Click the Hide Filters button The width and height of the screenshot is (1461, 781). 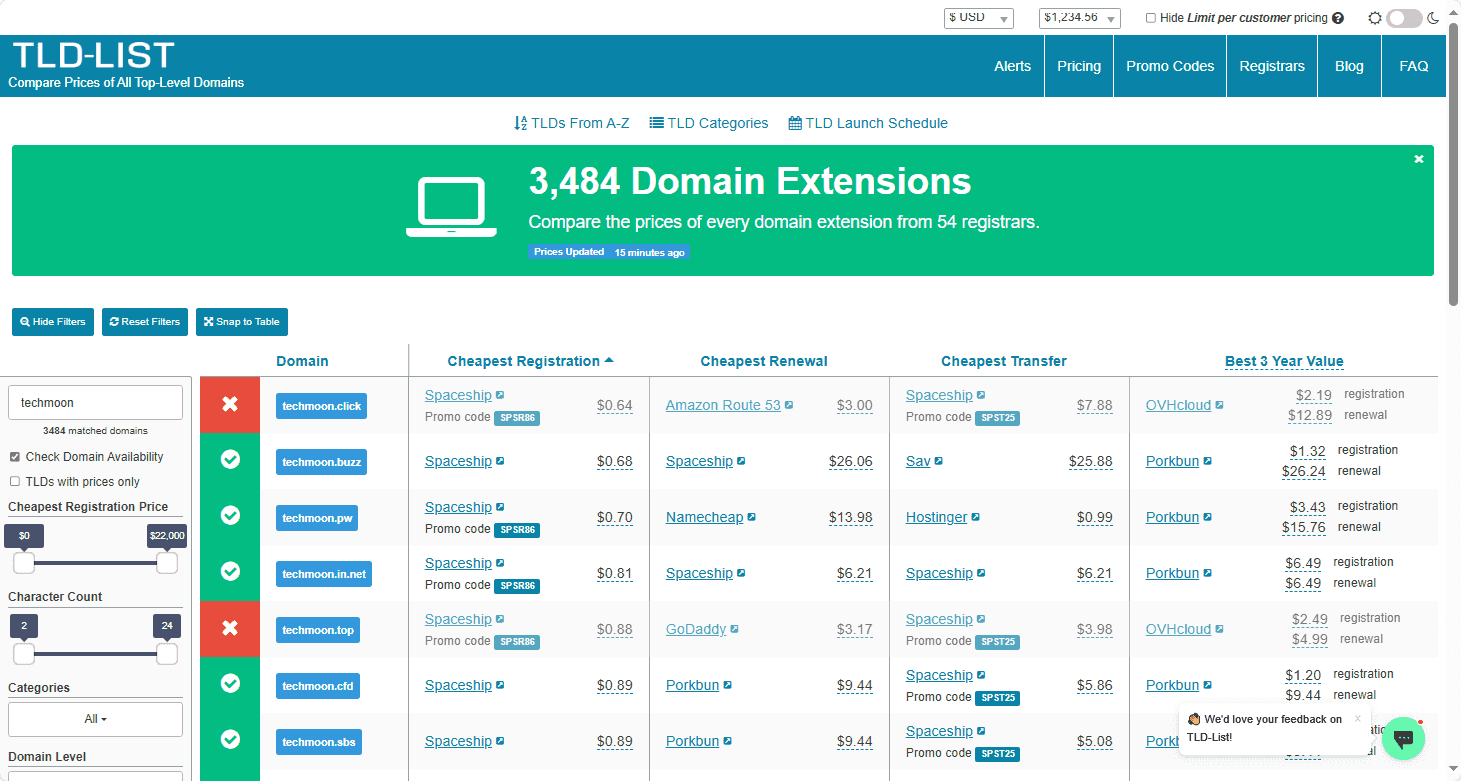pos(53,322)
